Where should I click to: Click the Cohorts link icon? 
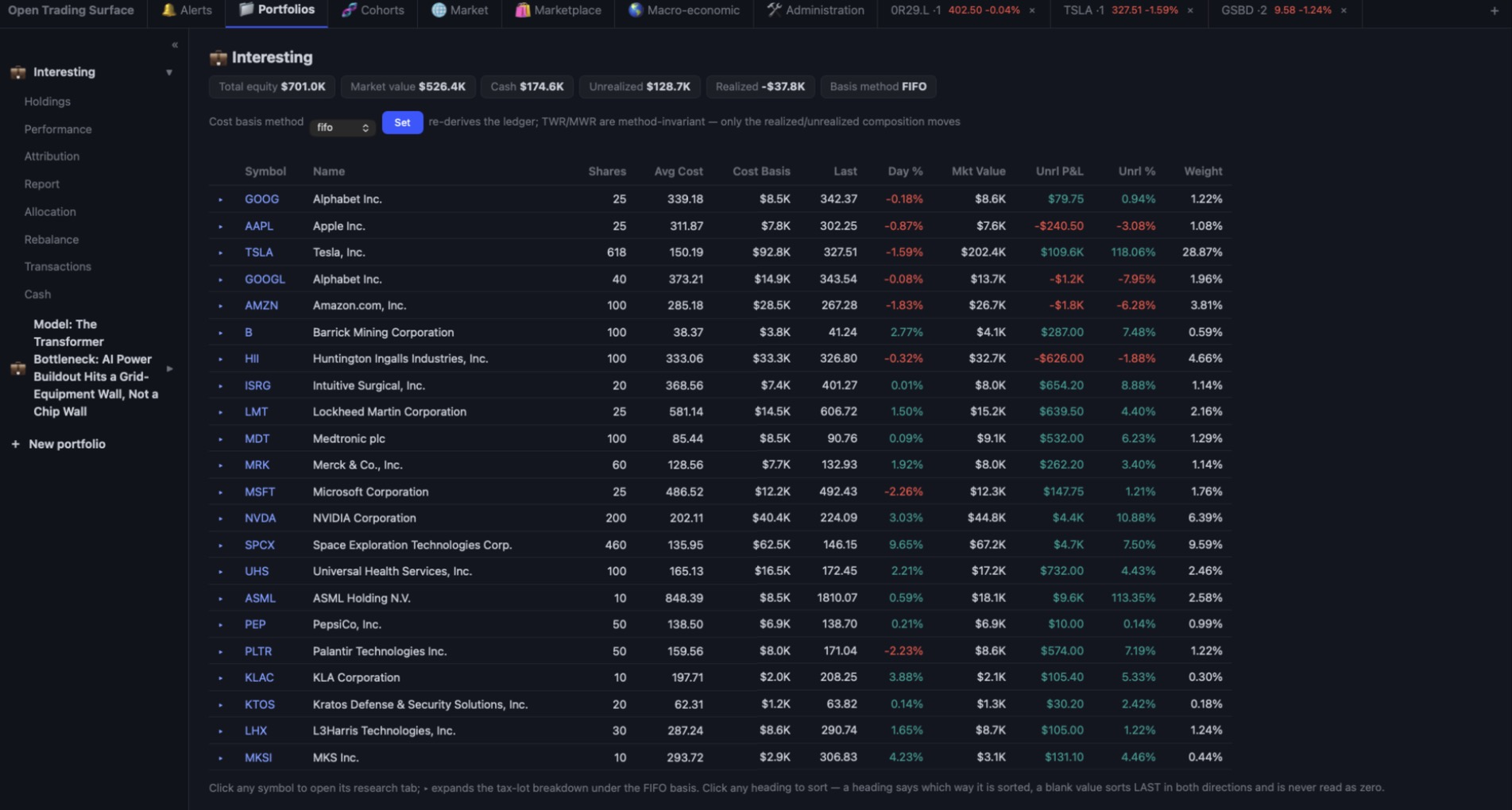pyautogui.click(x=349, y=10)
